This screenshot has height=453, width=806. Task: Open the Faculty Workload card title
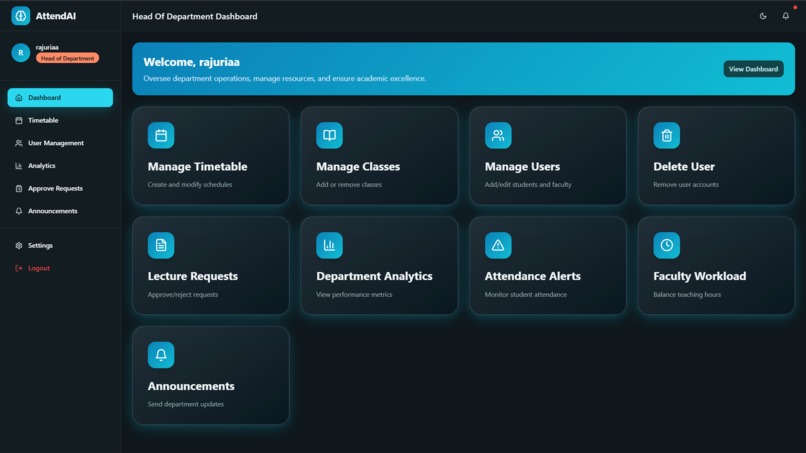click(x=700, y=276)
